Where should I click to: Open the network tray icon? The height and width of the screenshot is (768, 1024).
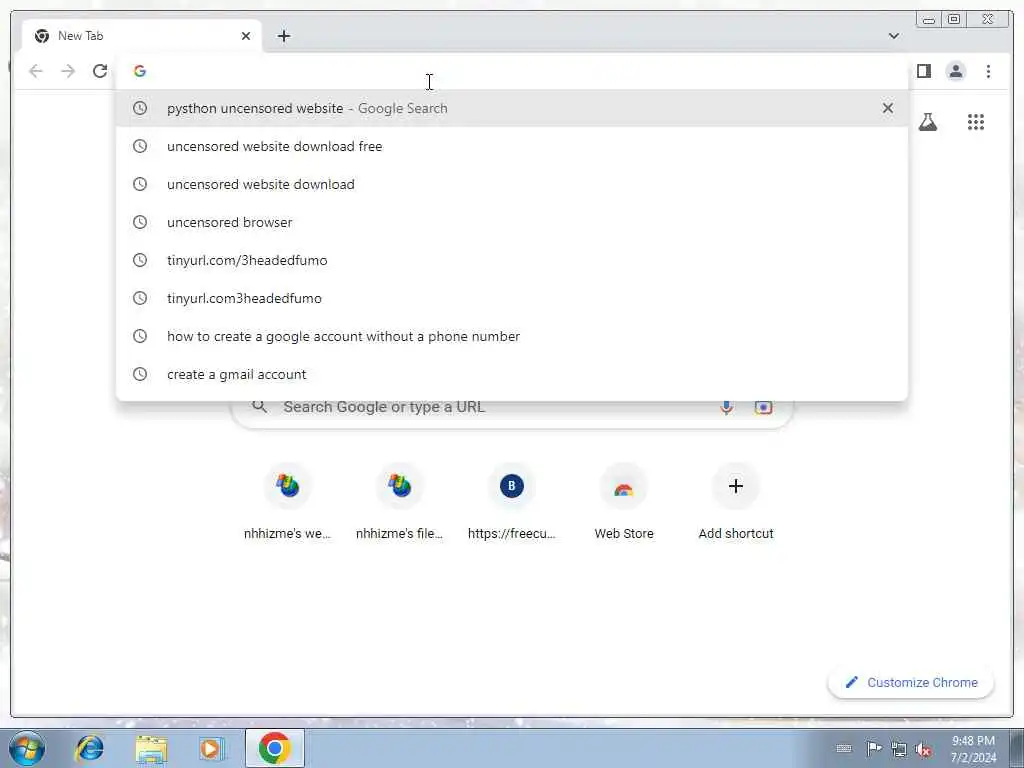click(x=899, y=749)
